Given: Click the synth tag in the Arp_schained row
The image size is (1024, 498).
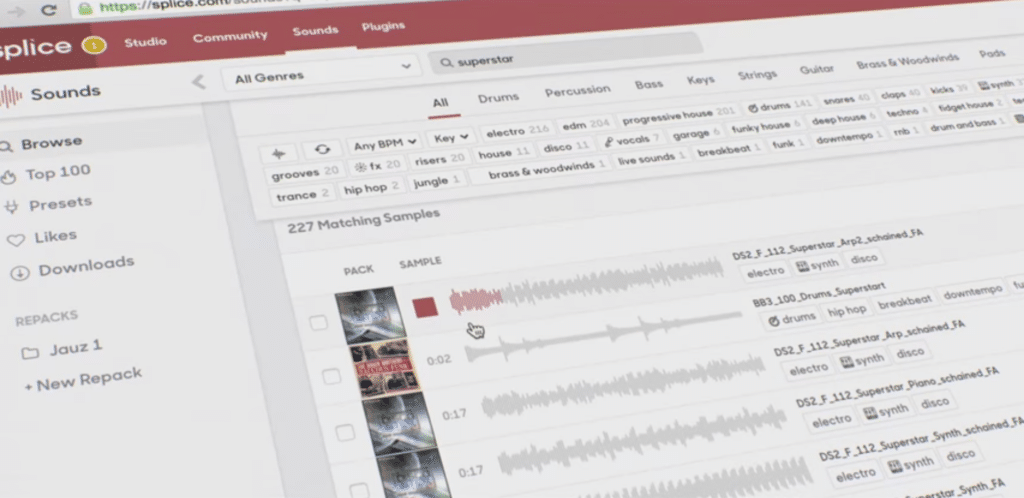Looking at the screenshot, I should pyautogui.click(x=863, y=360).
